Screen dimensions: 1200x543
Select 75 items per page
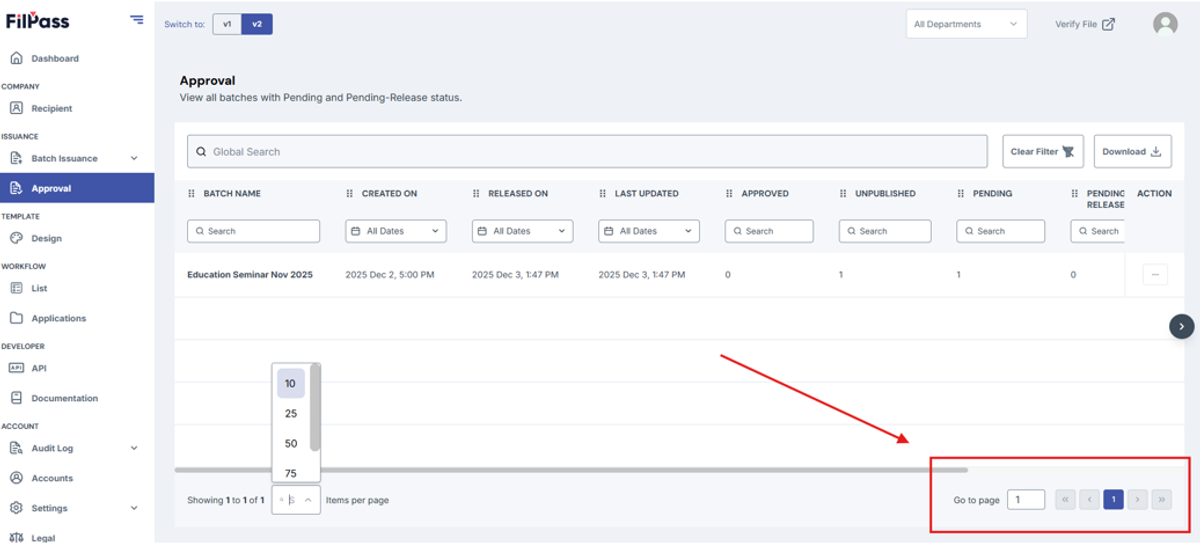pyautogui.click(x=291, y=473)
